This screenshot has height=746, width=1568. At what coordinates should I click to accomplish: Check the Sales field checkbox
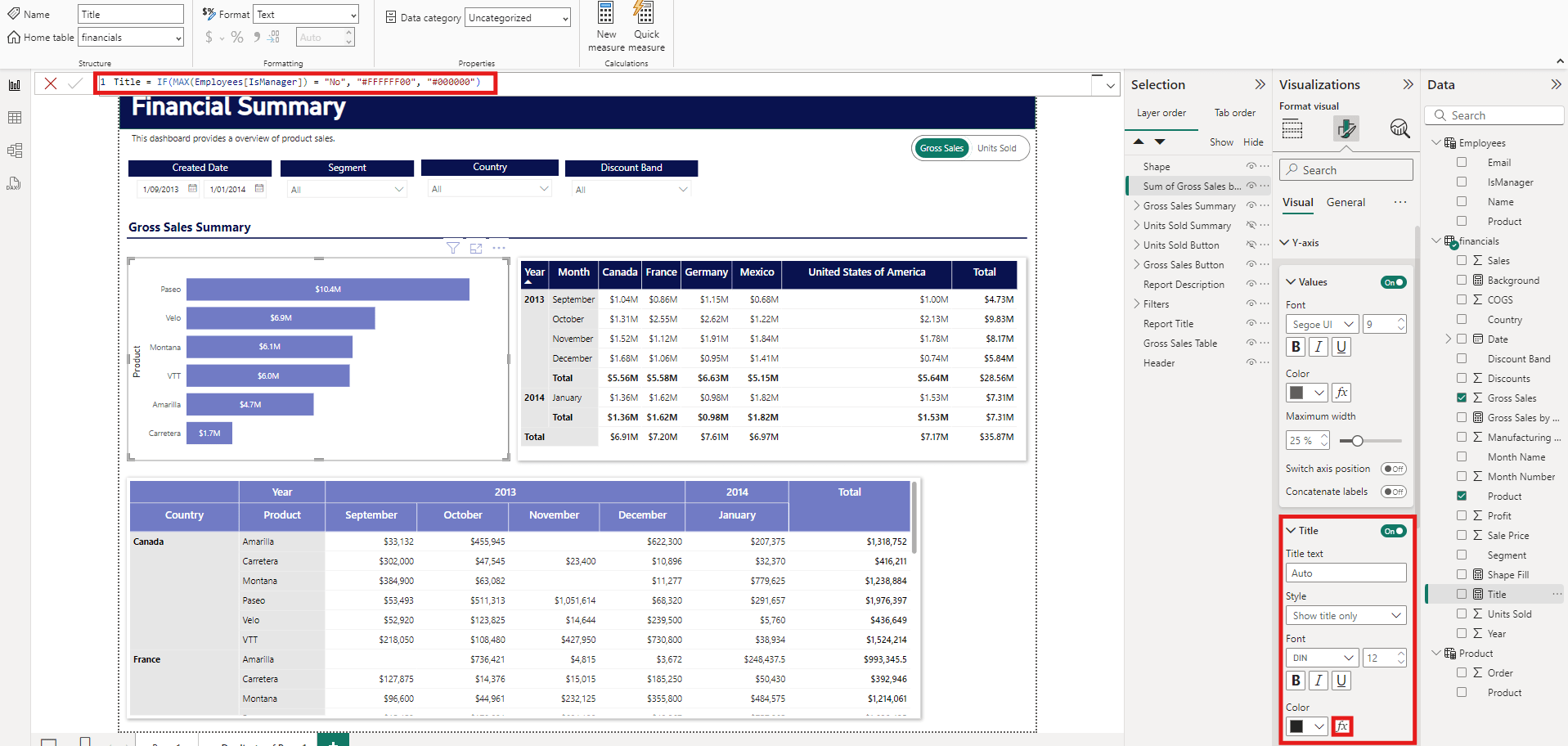coord(1462,260)
